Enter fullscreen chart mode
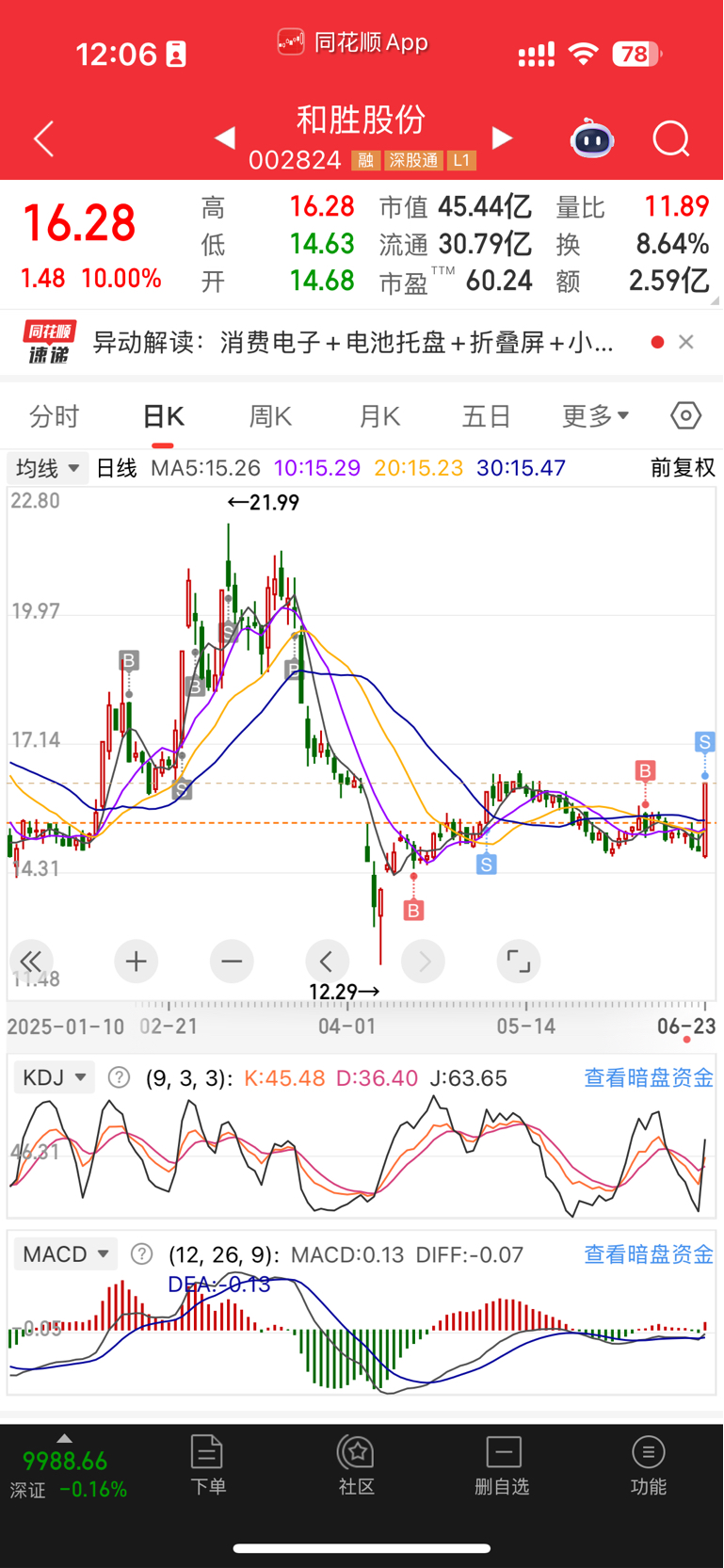The width and height of the screenshot is (724, 1568). [519, 962]
